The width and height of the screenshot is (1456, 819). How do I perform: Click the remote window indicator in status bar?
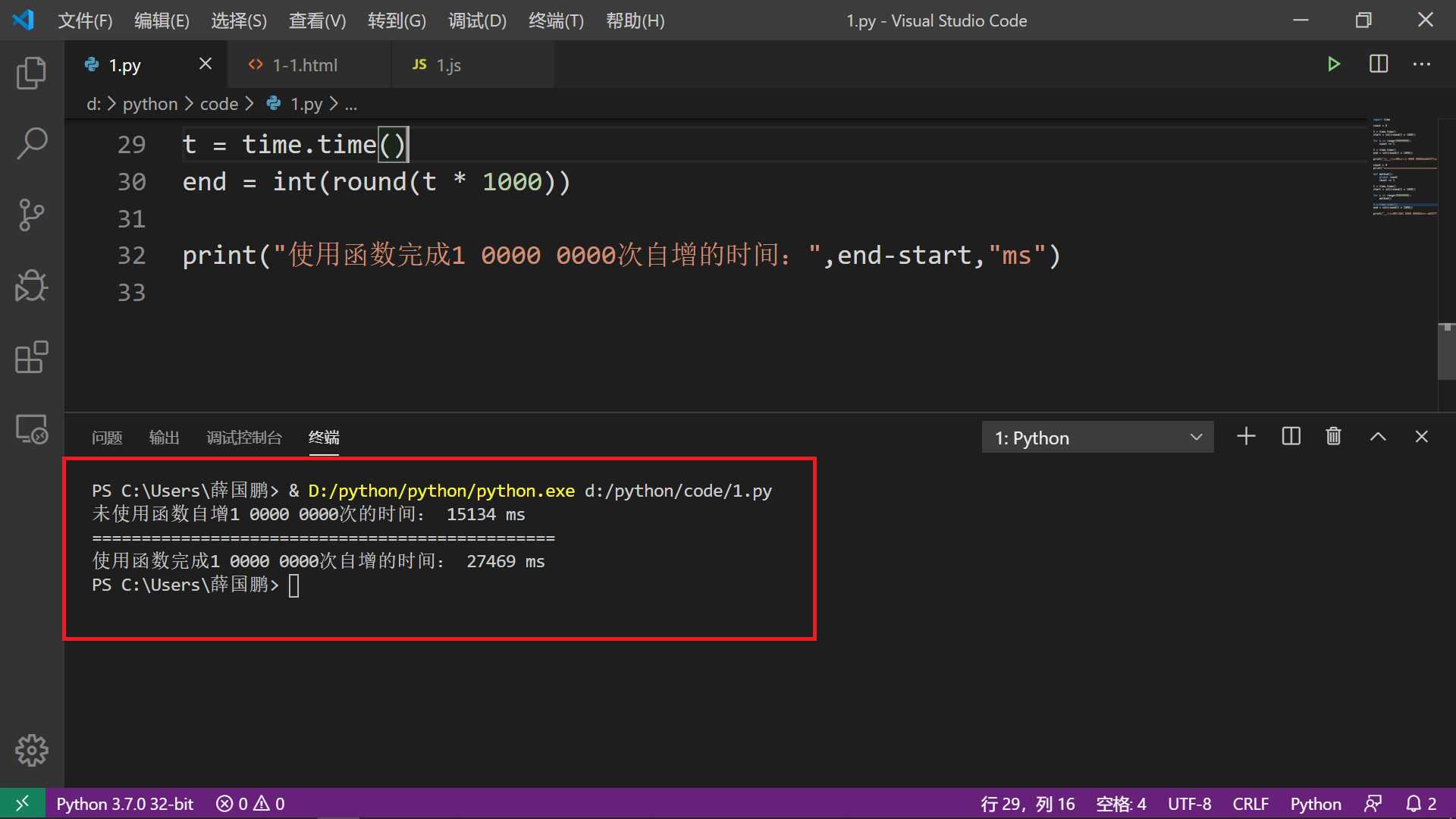click(22, 803)
